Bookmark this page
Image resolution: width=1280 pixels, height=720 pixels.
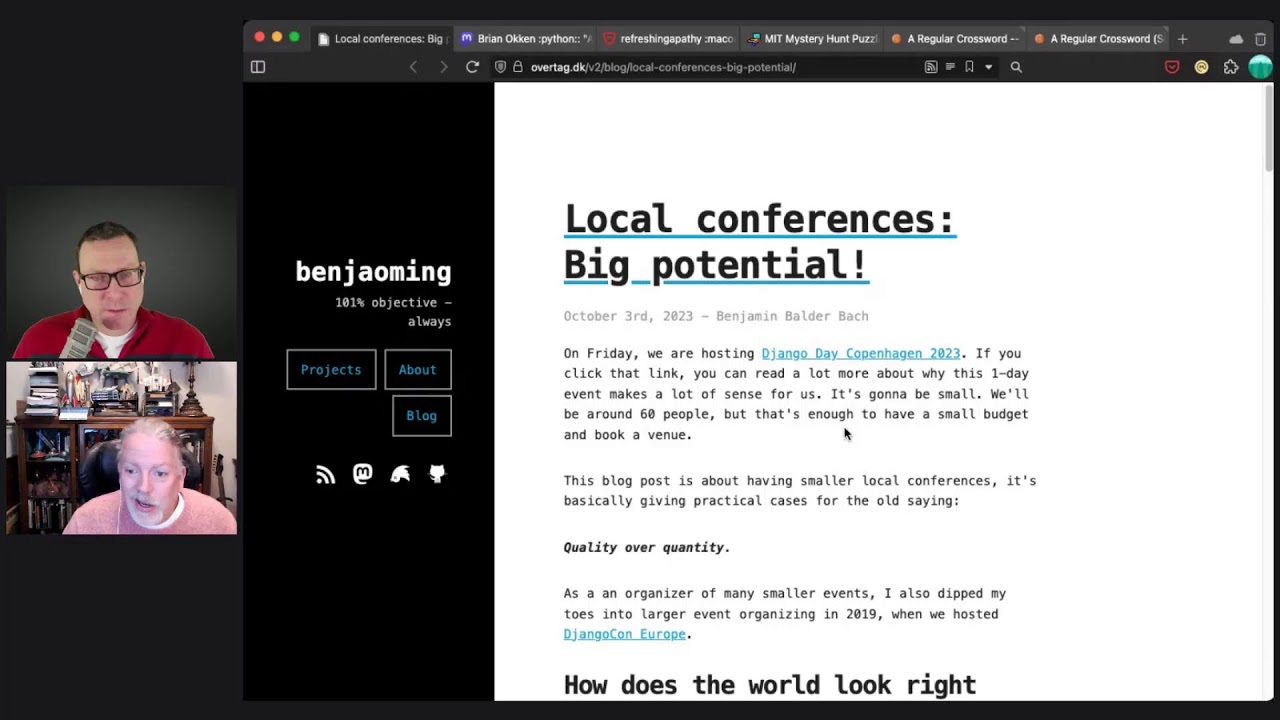point(969,67)
